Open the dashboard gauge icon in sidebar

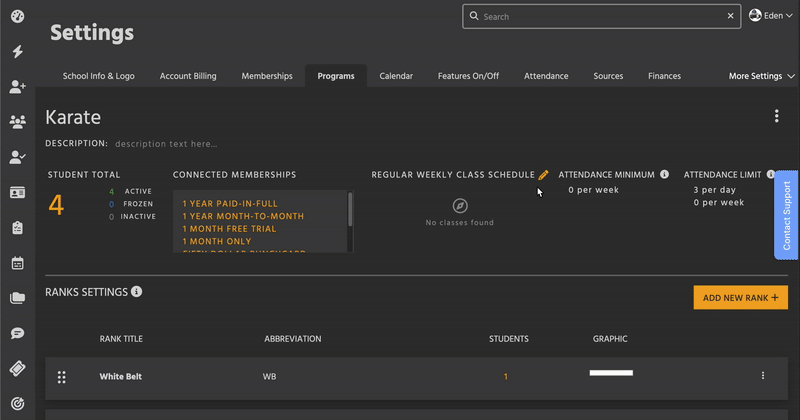pyautogui.click(x=17, y=17)
